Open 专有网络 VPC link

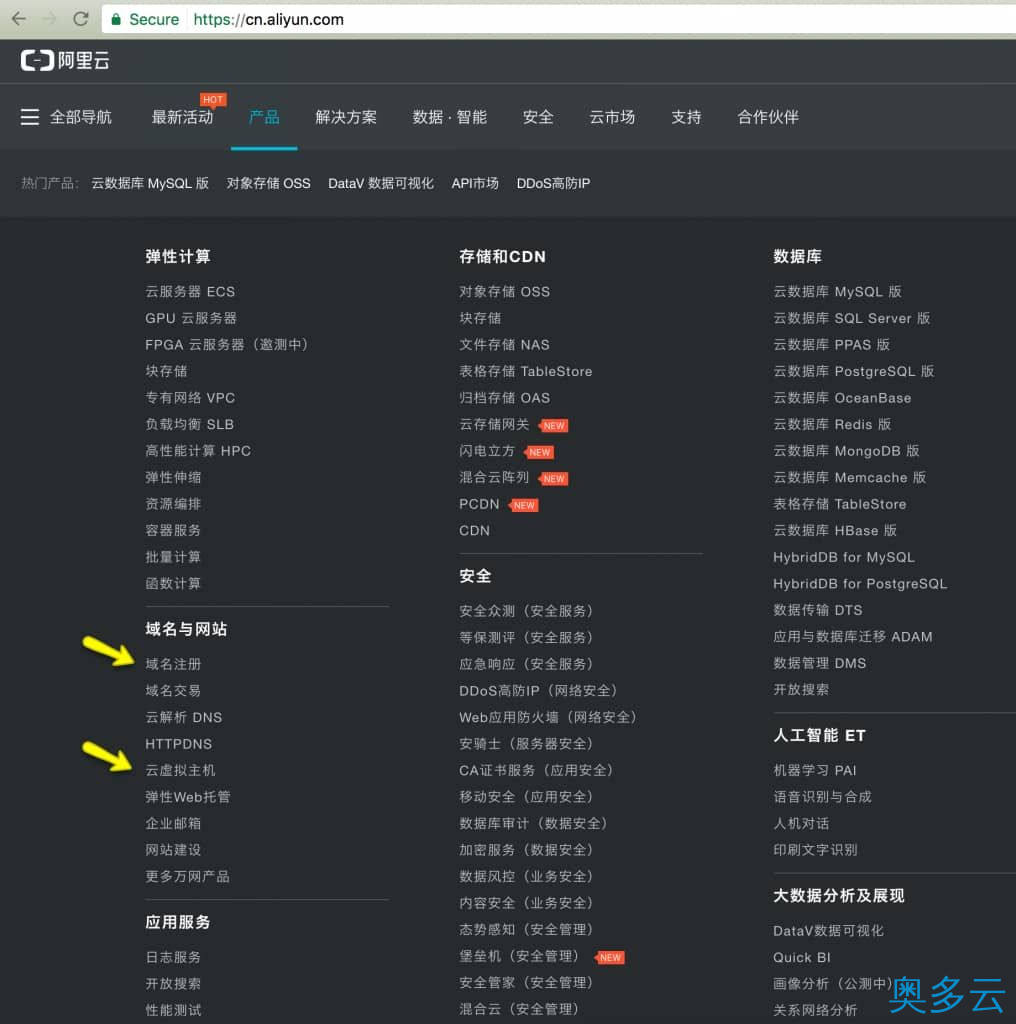pyautogui.click(x=190, y=398)
